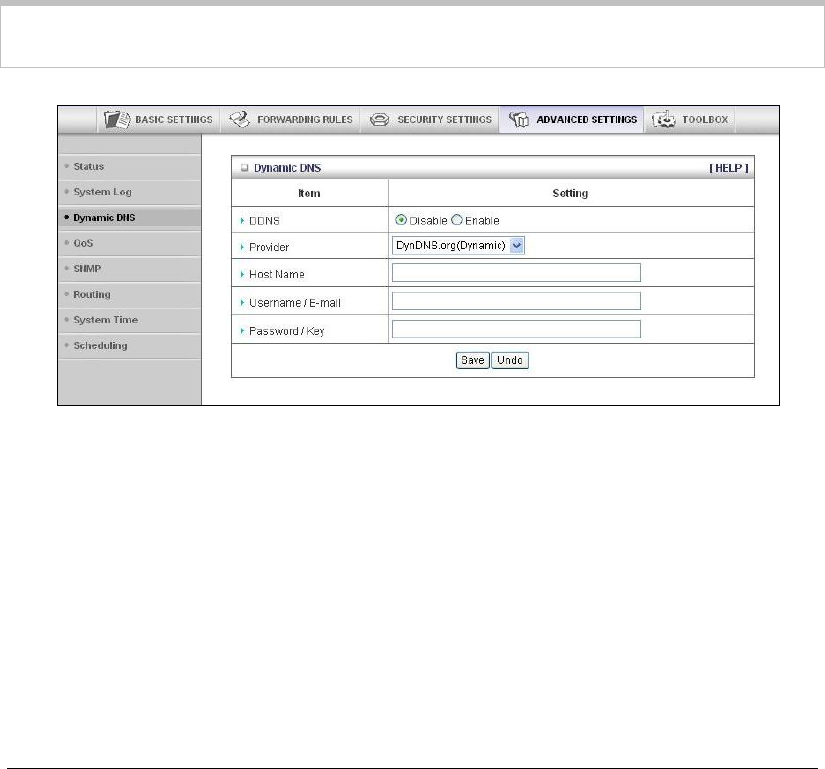Click the Setting column header
The image size is (825, 769).
(x=570, y=193)
